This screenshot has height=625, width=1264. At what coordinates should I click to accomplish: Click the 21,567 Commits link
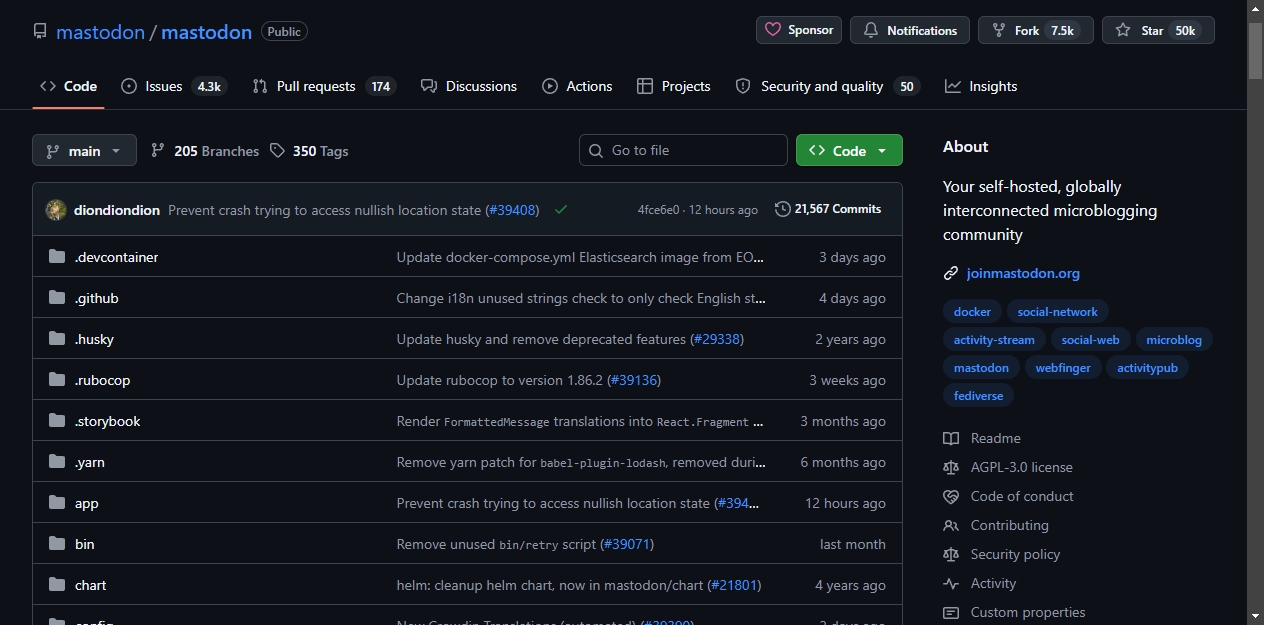point(828,209)
